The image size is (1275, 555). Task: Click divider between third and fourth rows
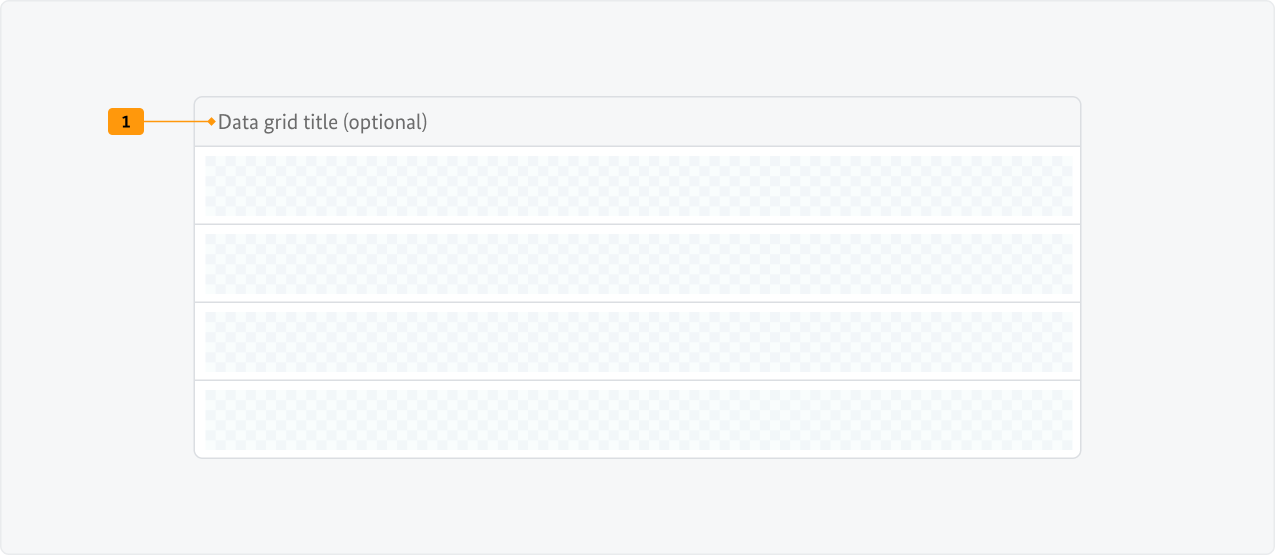point(638,380)
